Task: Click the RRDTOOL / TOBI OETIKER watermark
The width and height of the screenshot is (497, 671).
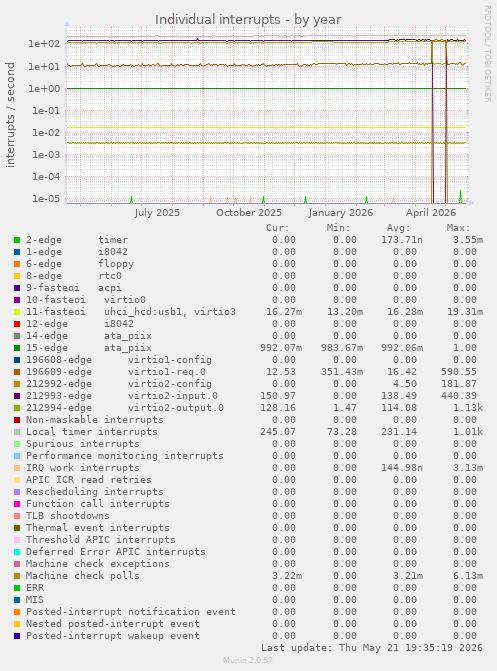Action: pos(488,53)
